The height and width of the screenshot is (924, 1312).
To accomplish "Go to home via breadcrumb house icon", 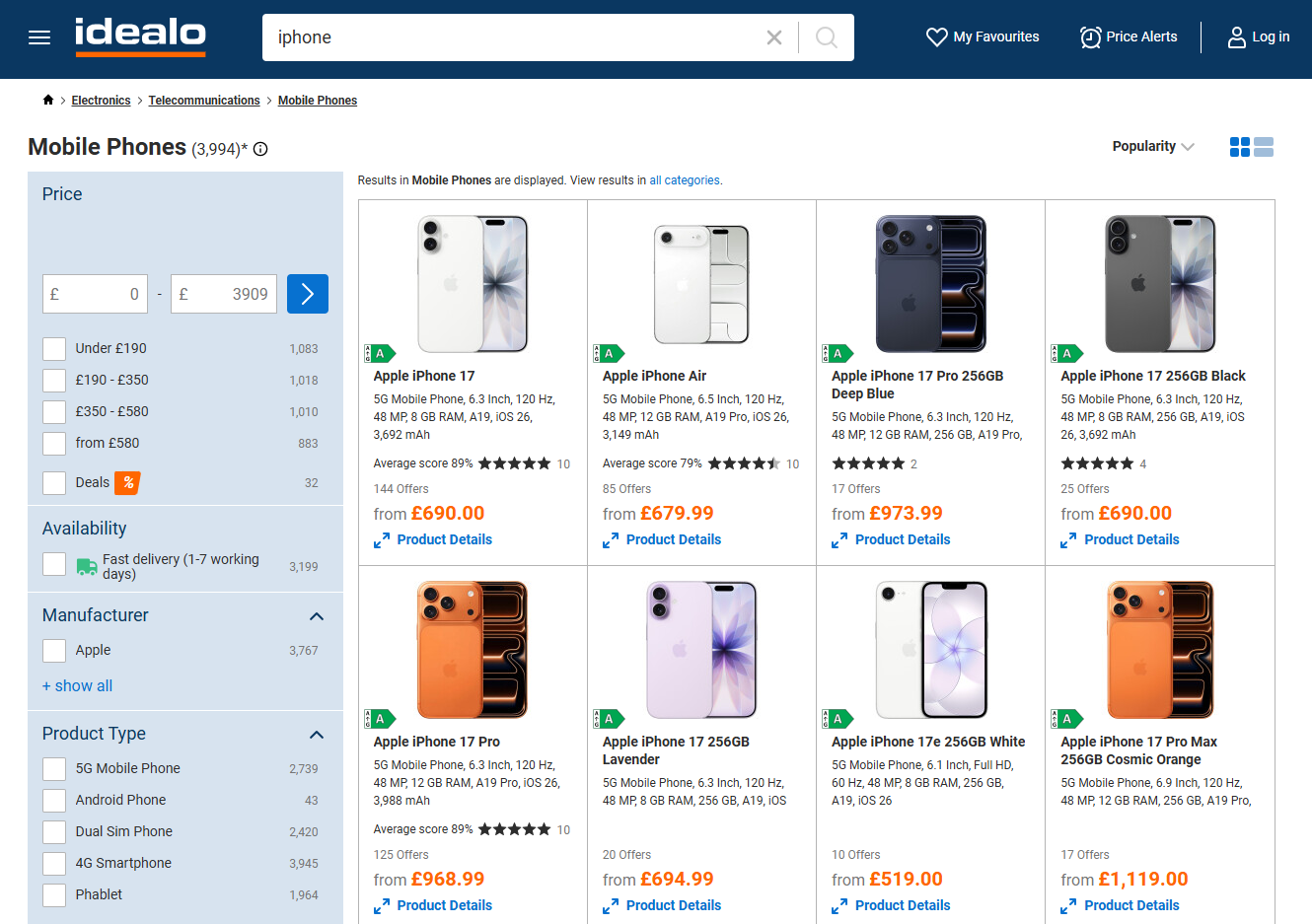I will click(48, 100).
